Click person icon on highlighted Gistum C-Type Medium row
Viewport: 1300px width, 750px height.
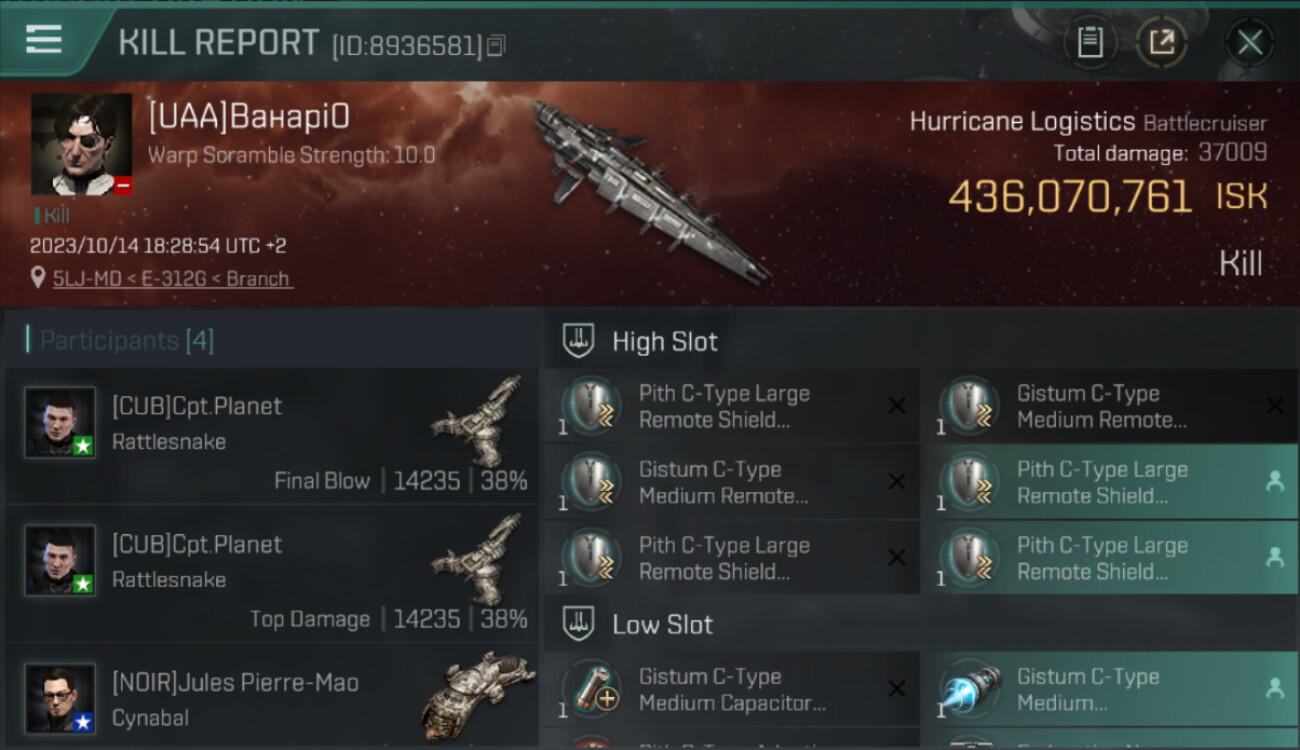pos(1274,688)
